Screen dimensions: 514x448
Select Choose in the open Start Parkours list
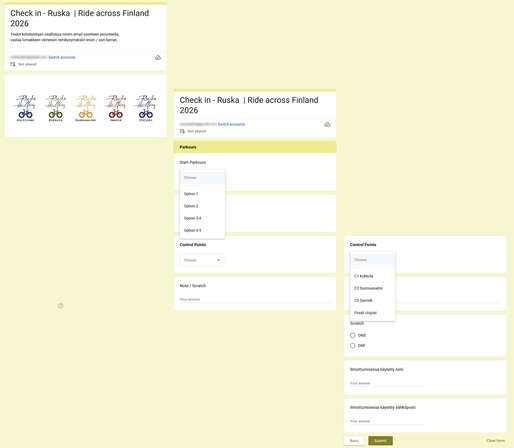coord(202,178)
